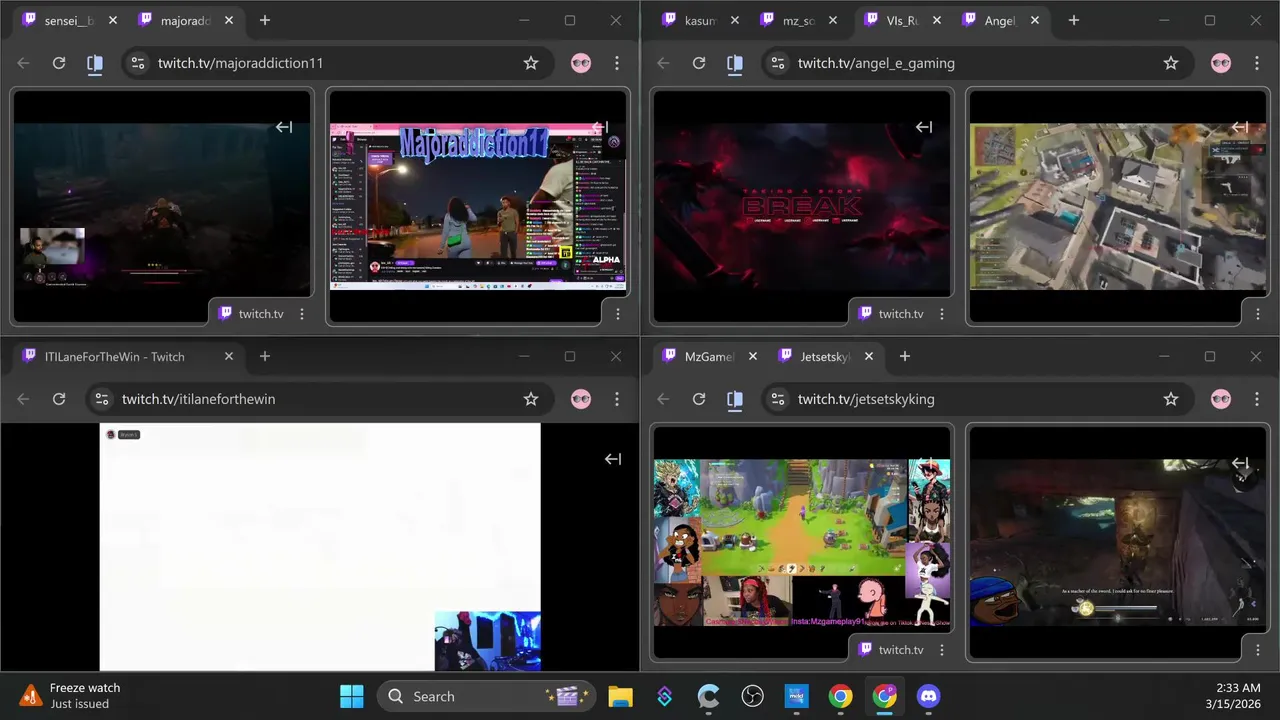The height and width of the screenshot is (720, 1280).
Task: View site information for twitch.tv/majoraddiction11
Action: (x=138, y=63)
